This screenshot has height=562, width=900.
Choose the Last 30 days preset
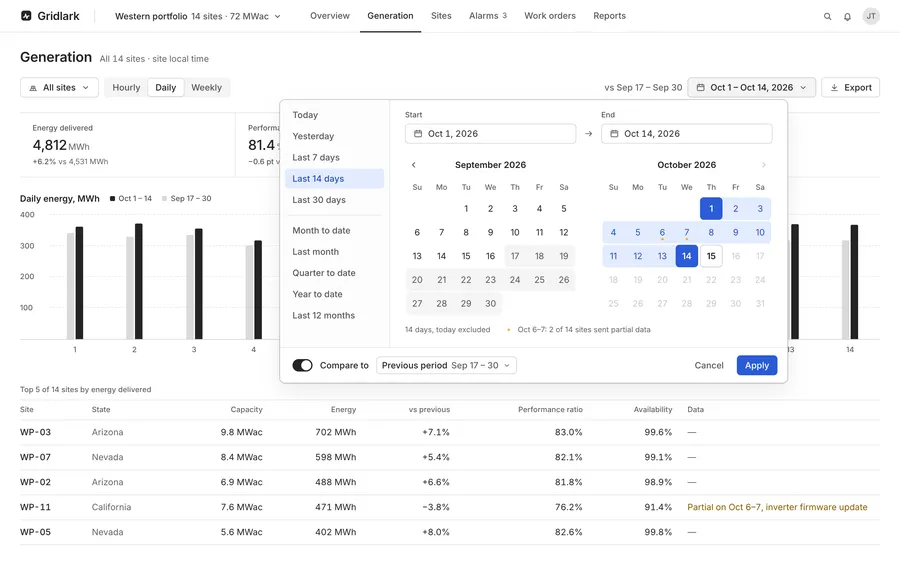334,200
